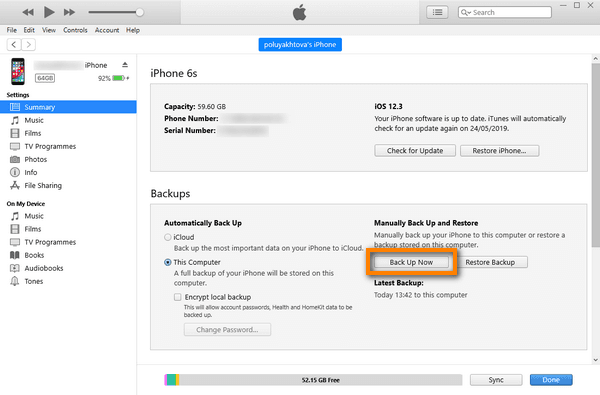
Task: Click the Back Up Now button
Action: click(x=411, y=262)
